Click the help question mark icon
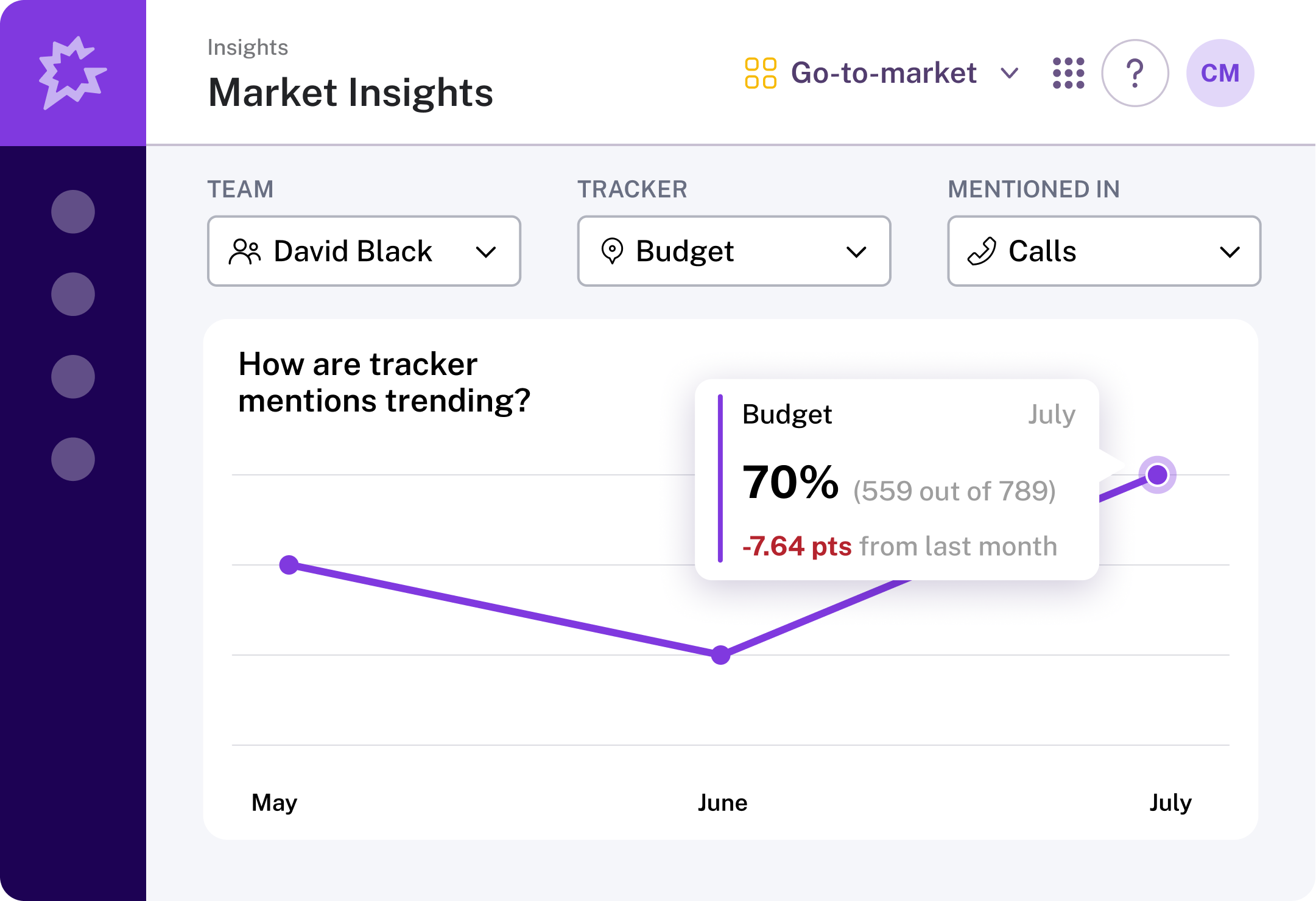Image resolution: width=1316 pixels, height=901 pixels. (x=1135, y=72)
